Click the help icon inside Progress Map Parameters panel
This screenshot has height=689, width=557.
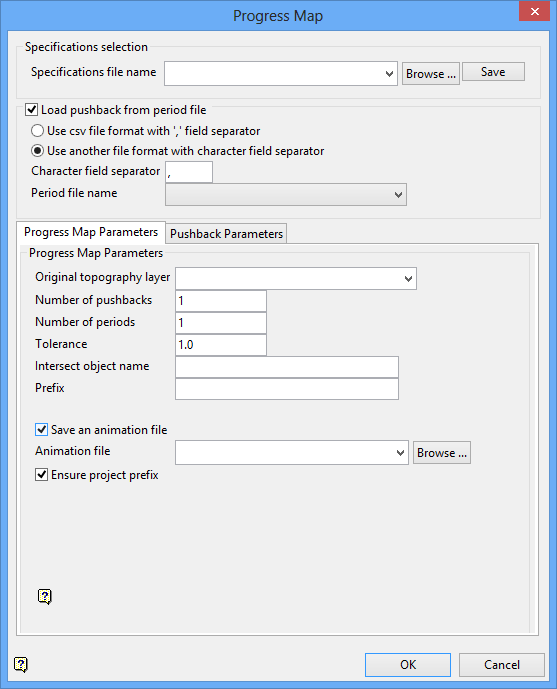45,597
